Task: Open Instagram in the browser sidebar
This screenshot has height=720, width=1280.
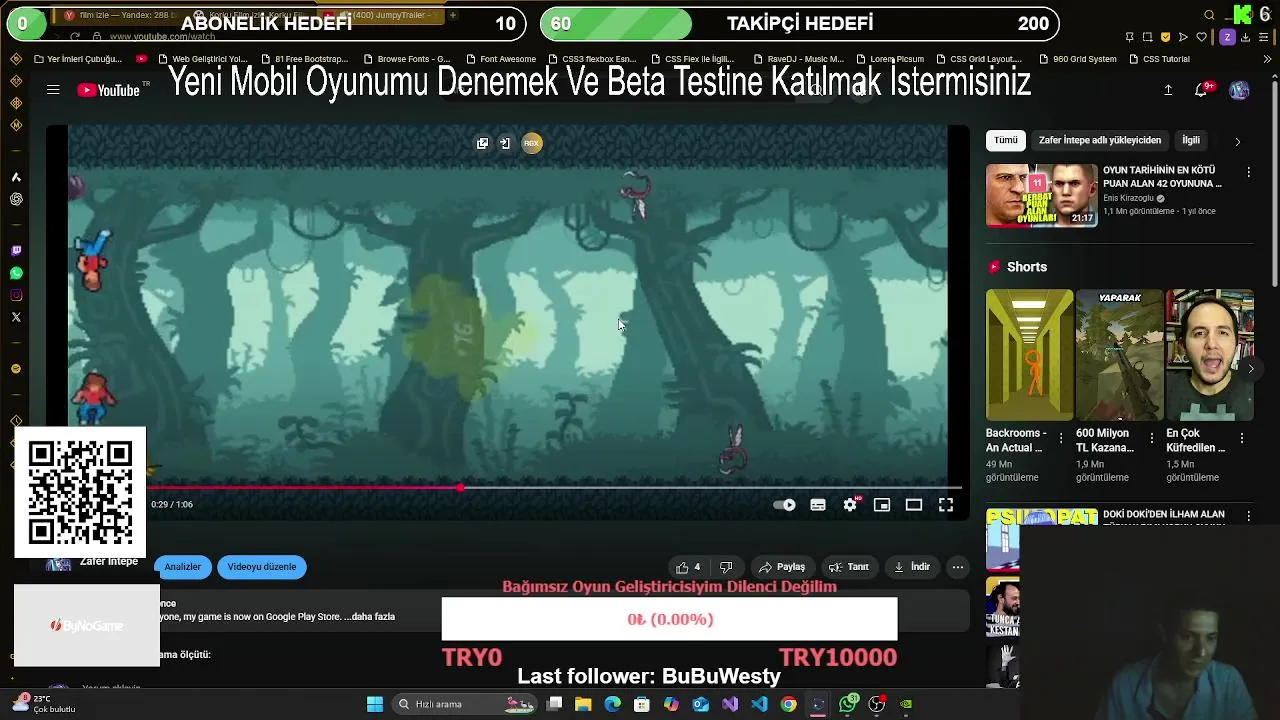Action: [x=16, y=295]
